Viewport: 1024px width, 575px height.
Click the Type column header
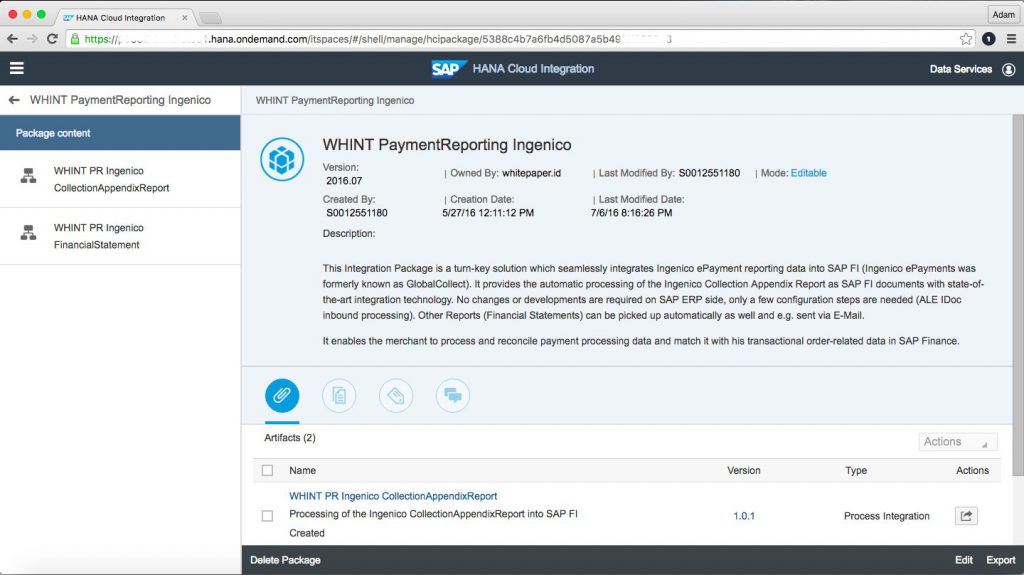point(856,470)
